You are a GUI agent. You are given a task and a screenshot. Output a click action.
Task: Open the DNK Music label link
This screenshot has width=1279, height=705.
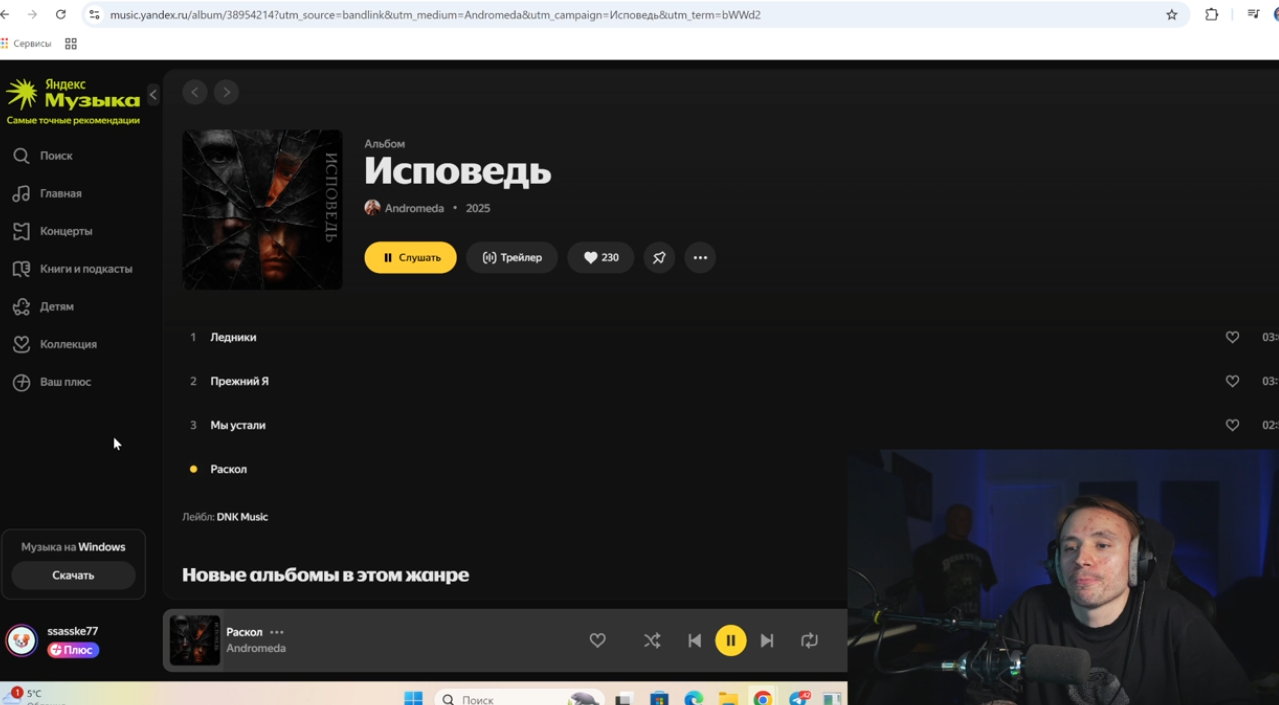(242, 517)
